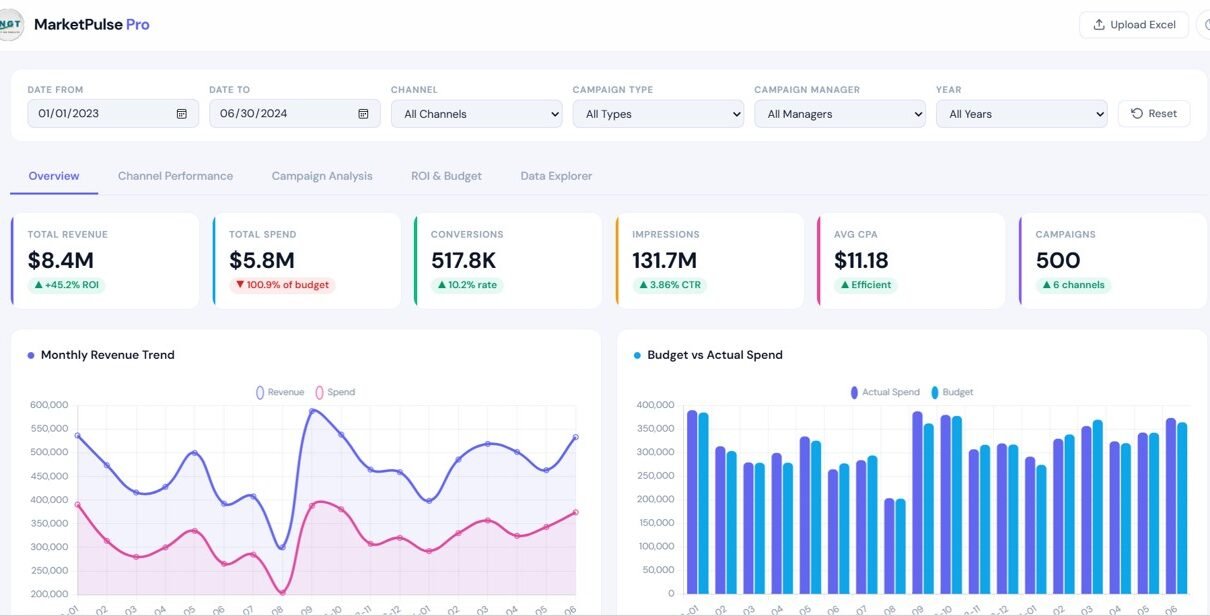1210x616 pixels.
Task: Toggle Actual Spend series in the bar chart legend
Action: click(x=885, y=392)
